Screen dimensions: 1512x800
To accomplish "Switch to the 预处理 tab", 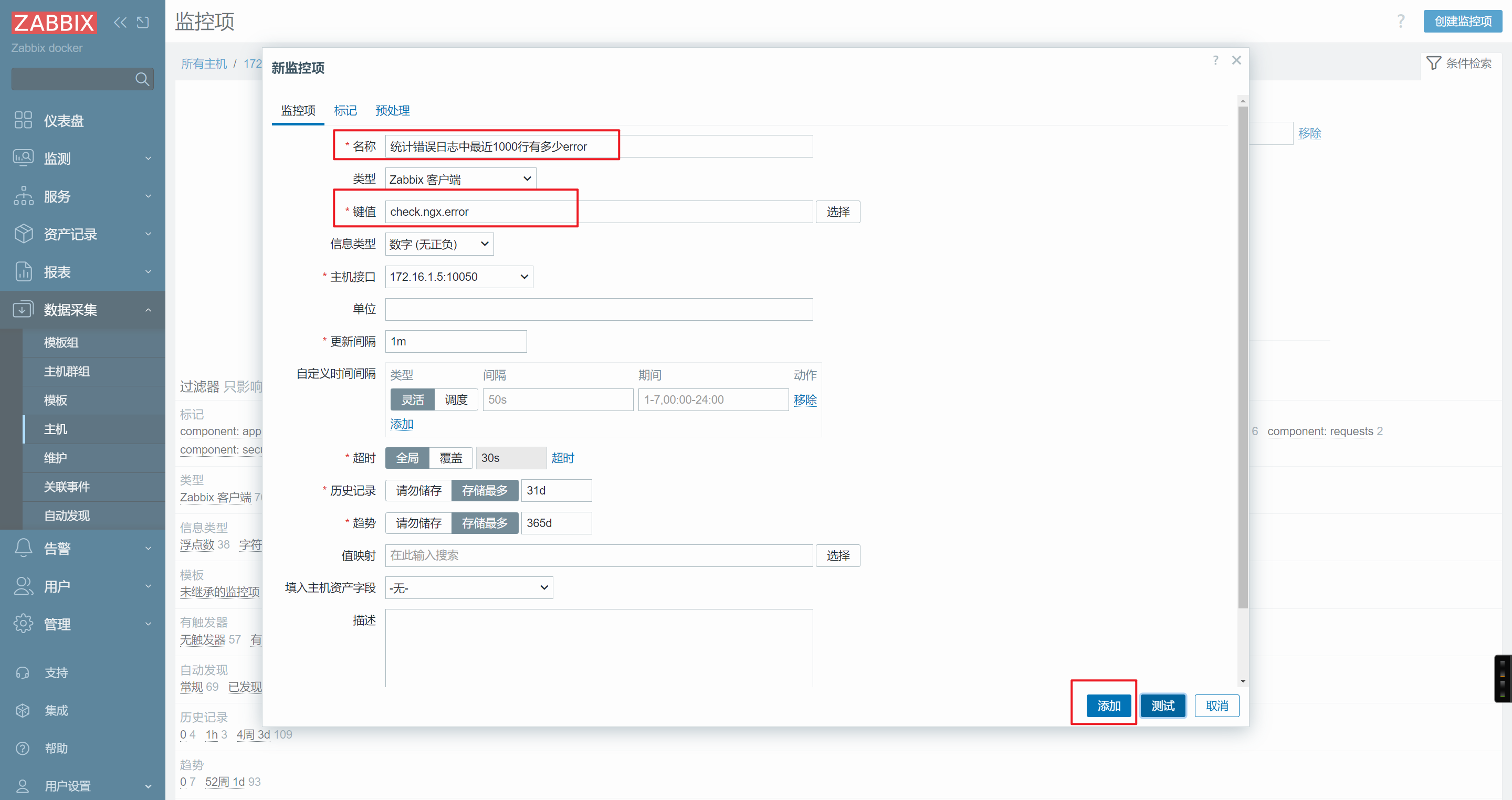I will click(x=393, y=110).
